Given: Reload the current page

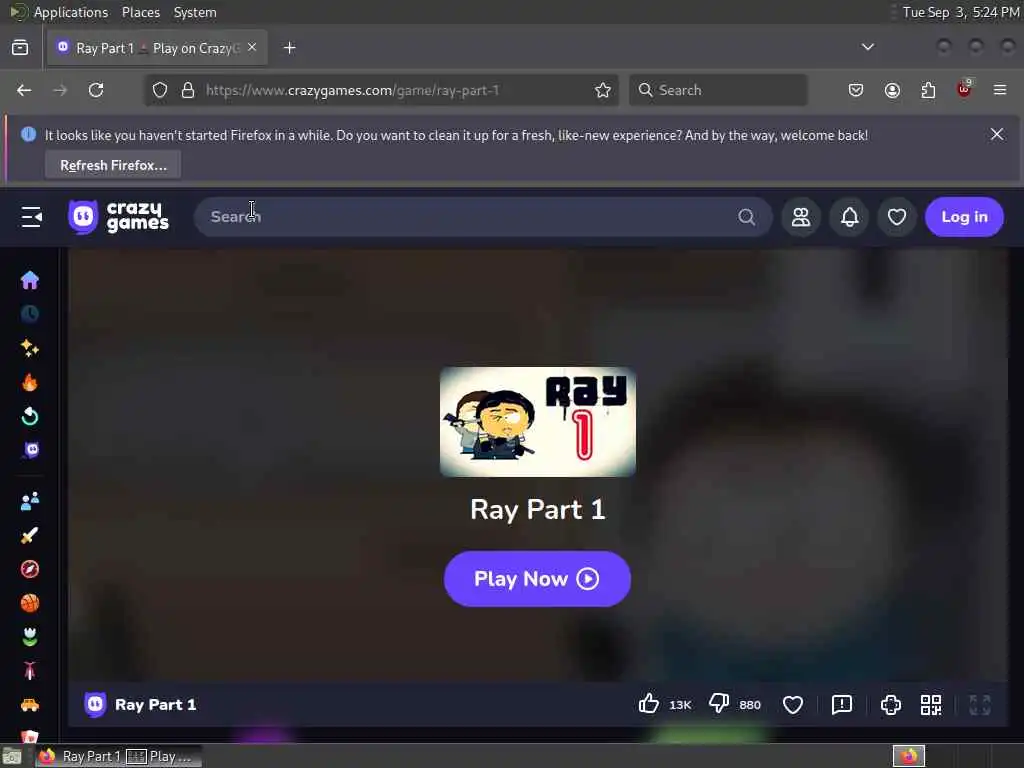Looking at the screenshot, I should tap(96, 90).
